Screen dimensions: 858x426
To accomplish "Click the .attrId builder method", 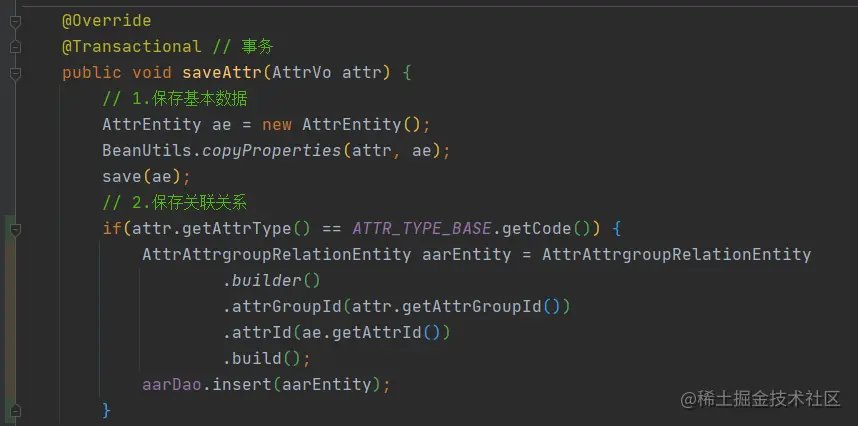I will pyautogui.click(x=257, y=332).
